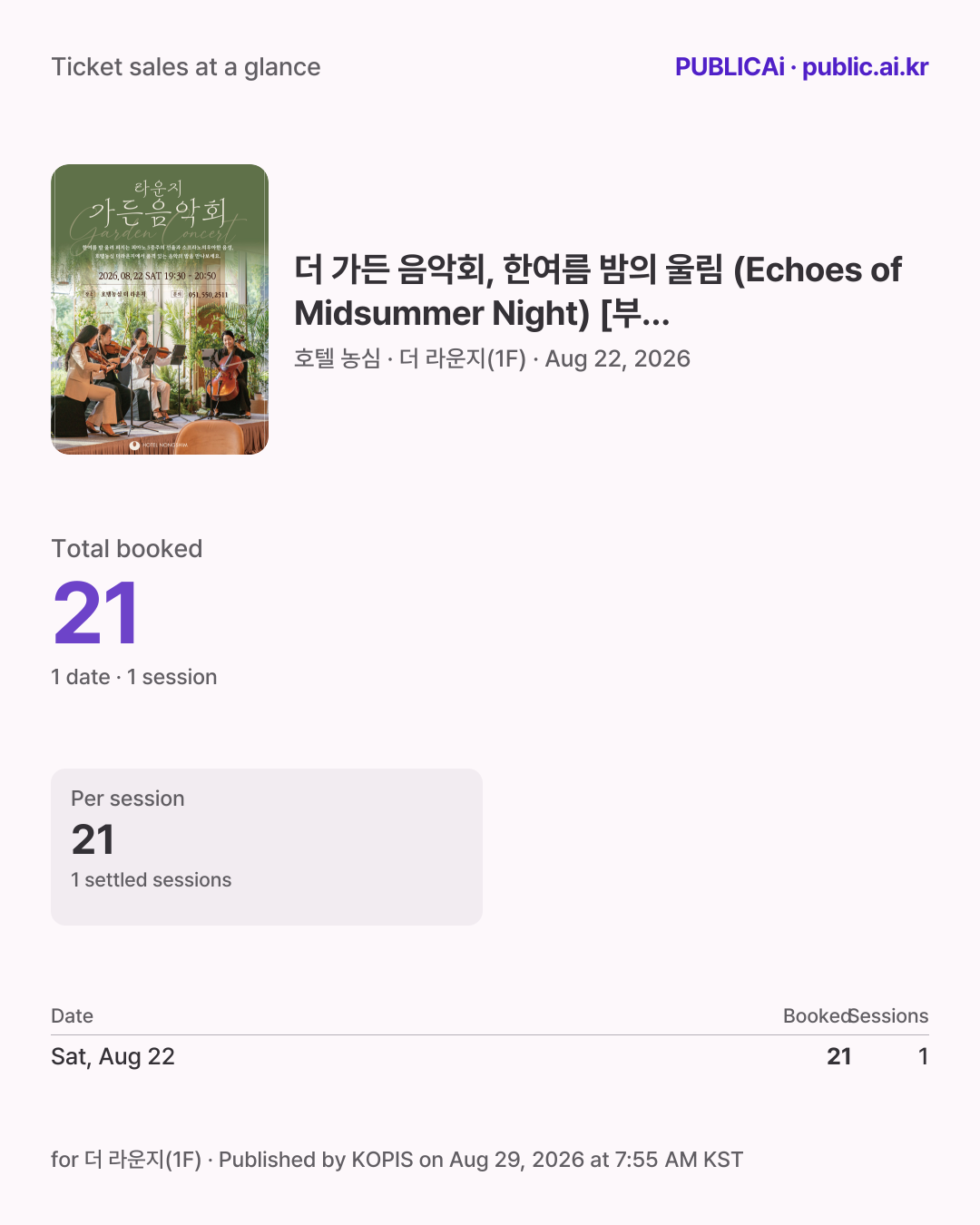Click the booked count 21 in table row
This screenshot has width=980, height=1225.
coord(839,1056)
